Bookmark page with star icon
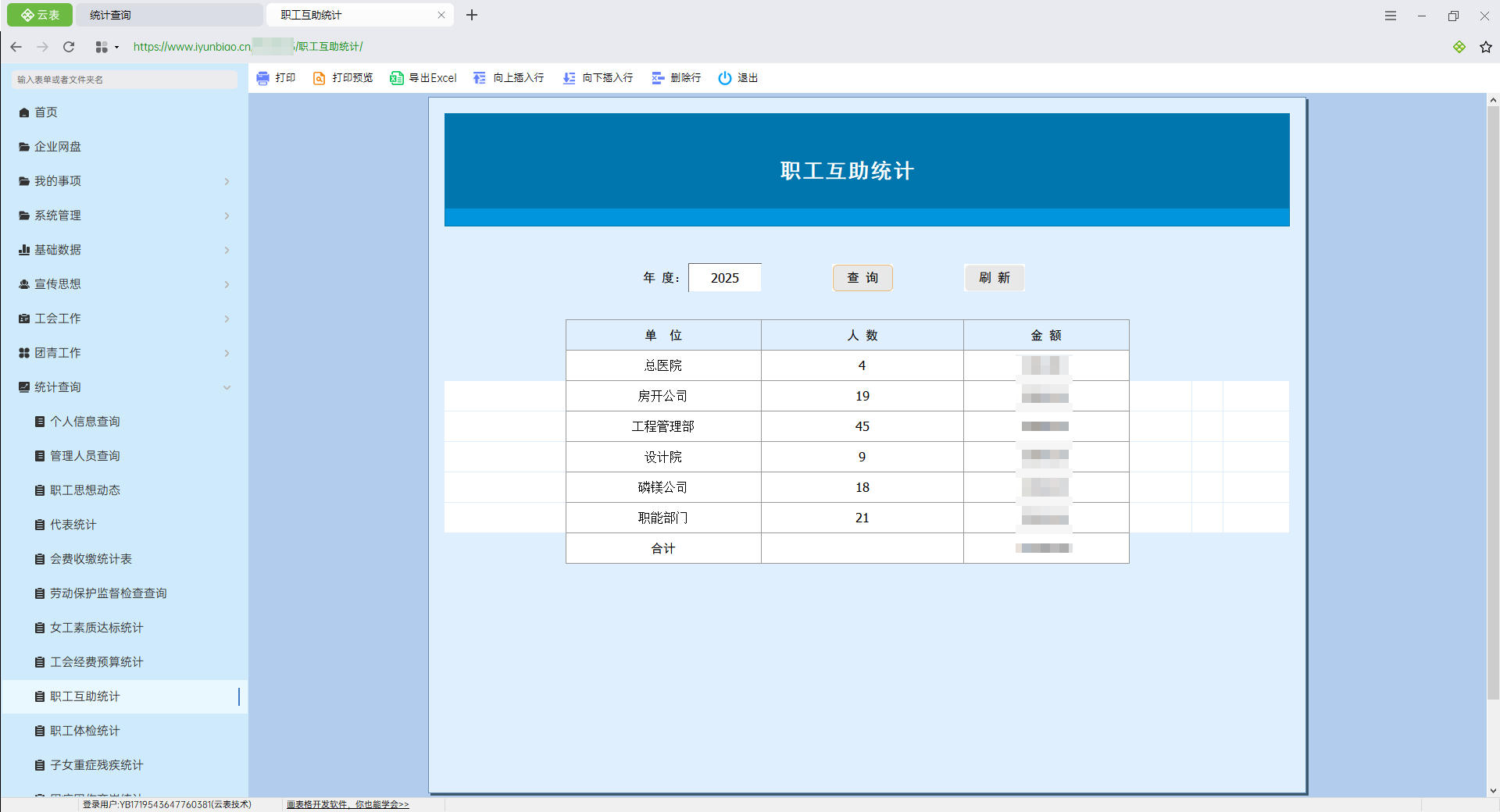 [x=1485, y=47]
